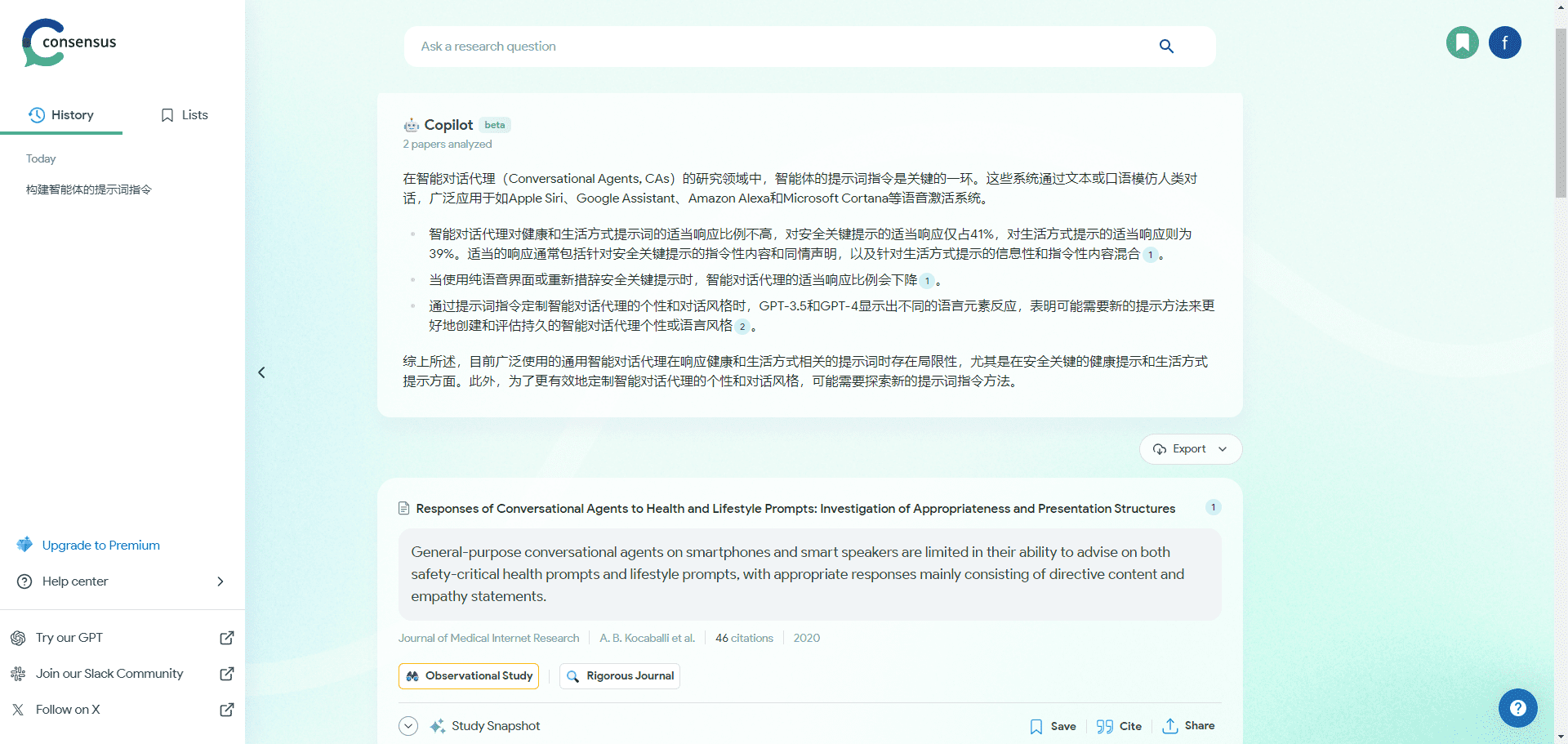Open the user profile avatar
Viewport: 1568px width, 744px height.
point(1504,42)
